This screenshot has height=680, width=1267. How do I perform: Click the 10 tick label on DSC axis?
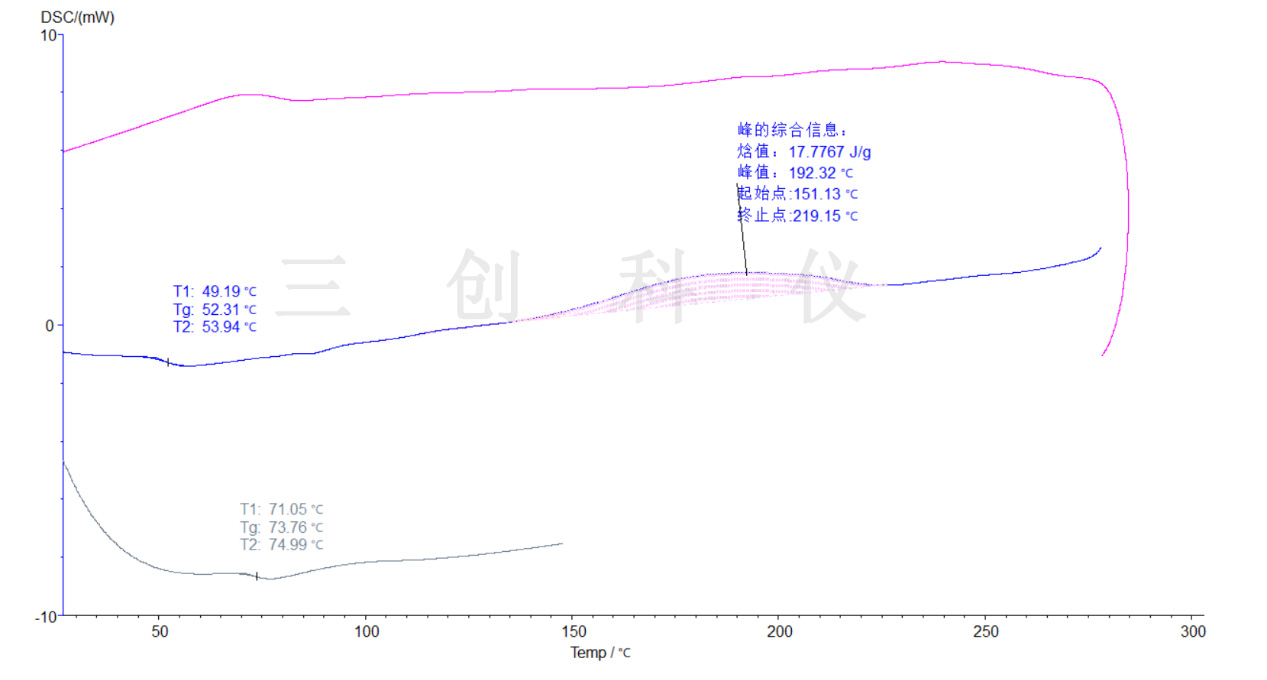[48, 36]
